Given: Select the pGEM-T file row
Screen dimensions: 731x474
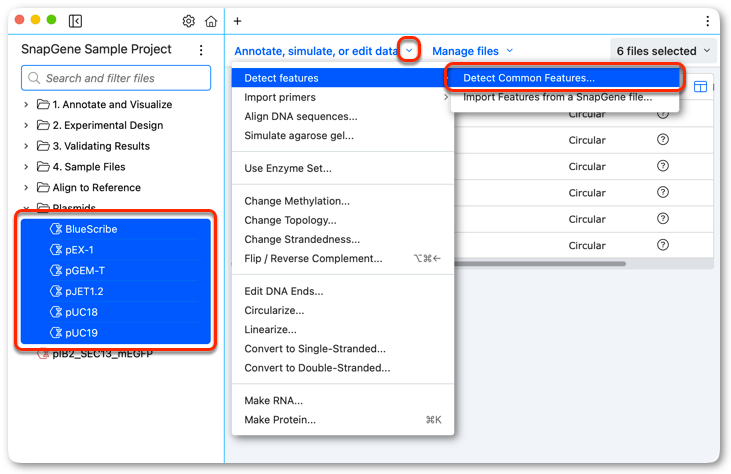Looking at the screenshot, I should click(116, 270).
